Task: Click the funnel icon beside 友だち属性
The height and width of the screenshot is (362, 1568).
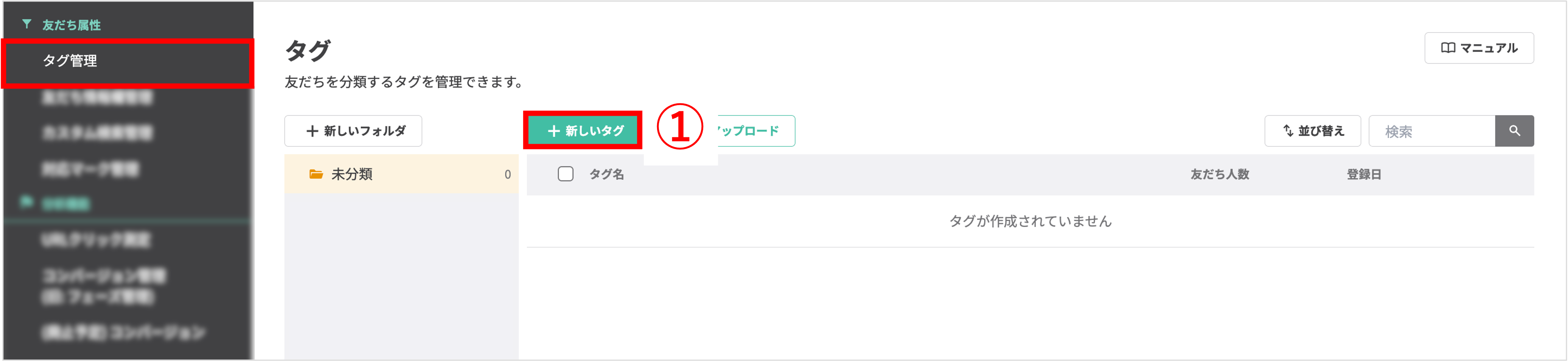Action: (27, 24)
